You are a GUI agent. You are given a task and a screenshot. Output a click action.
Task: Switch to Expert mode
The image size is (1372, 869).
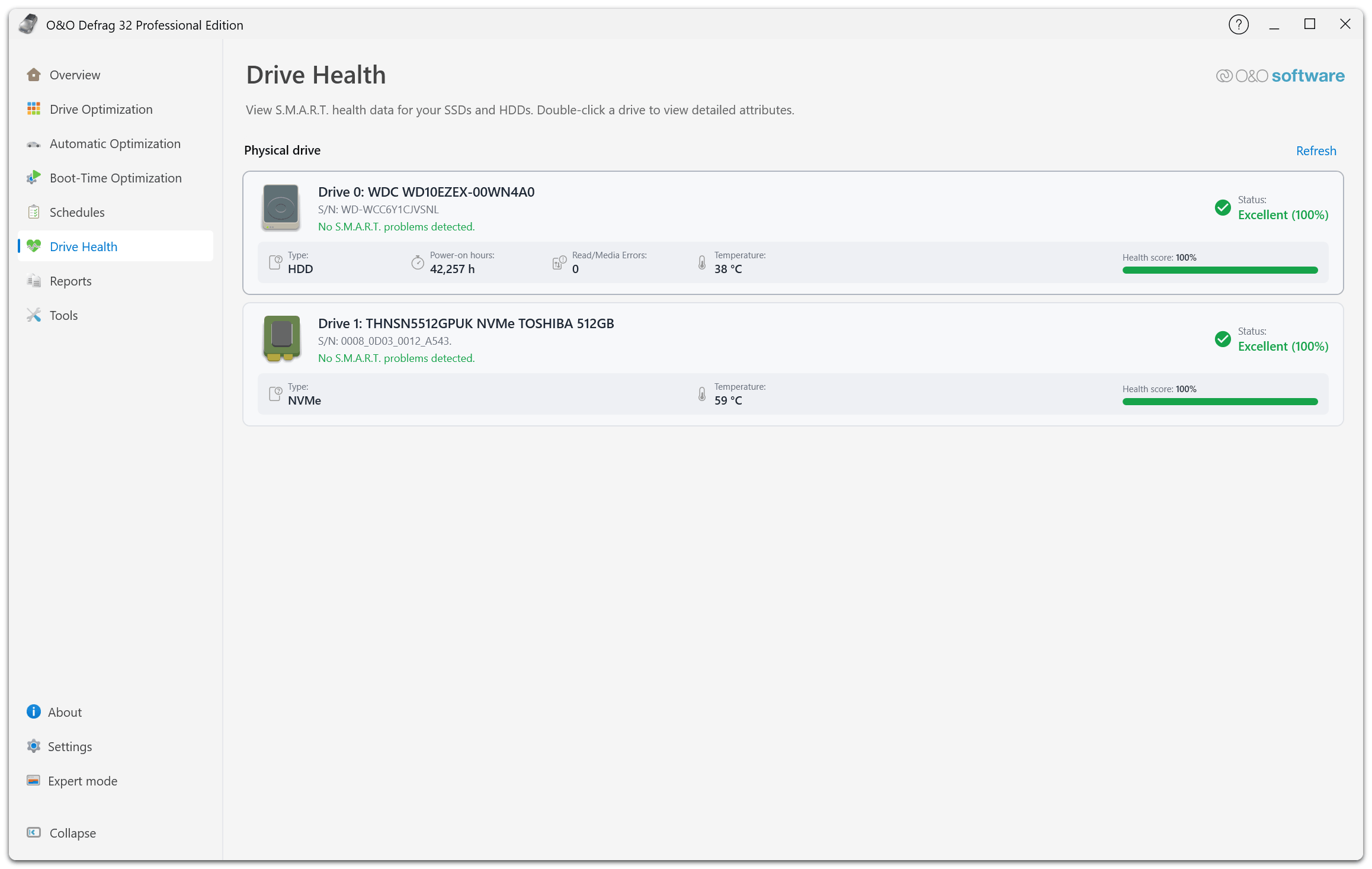point(116,781)
